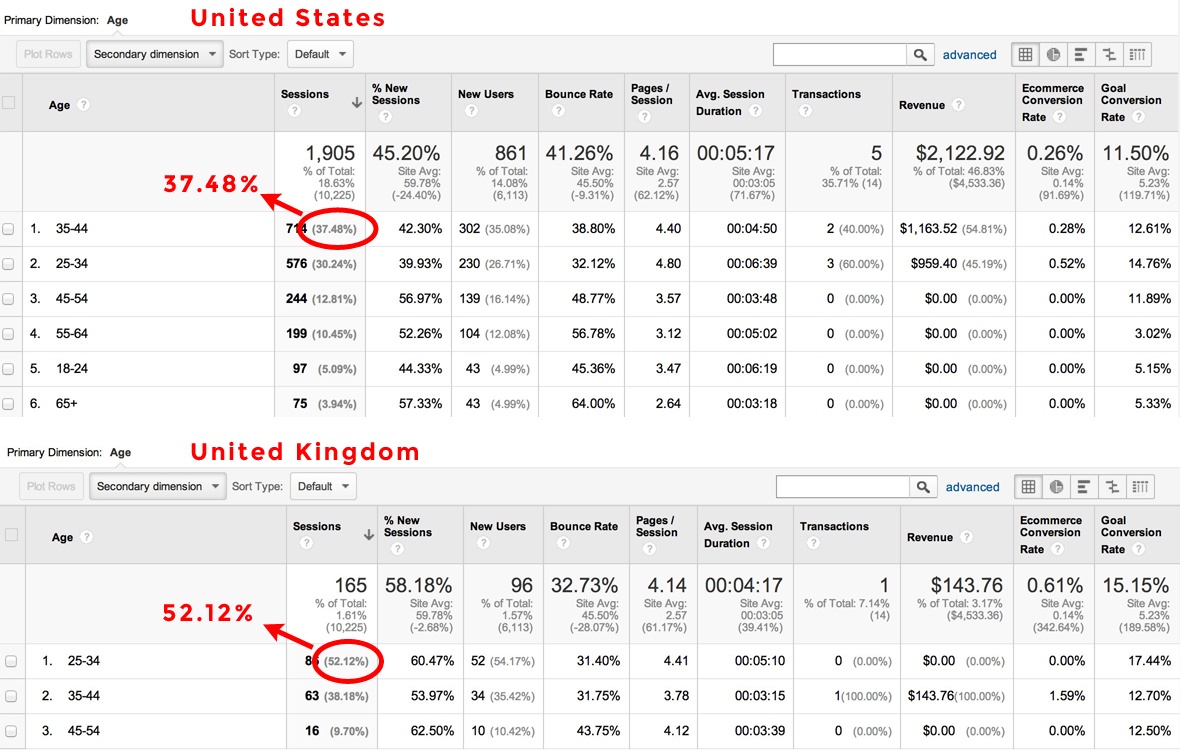Select the 25-34 row checkbox in United Kingdom table
The width and height of the screenshot is (1180, 753).
10,661
